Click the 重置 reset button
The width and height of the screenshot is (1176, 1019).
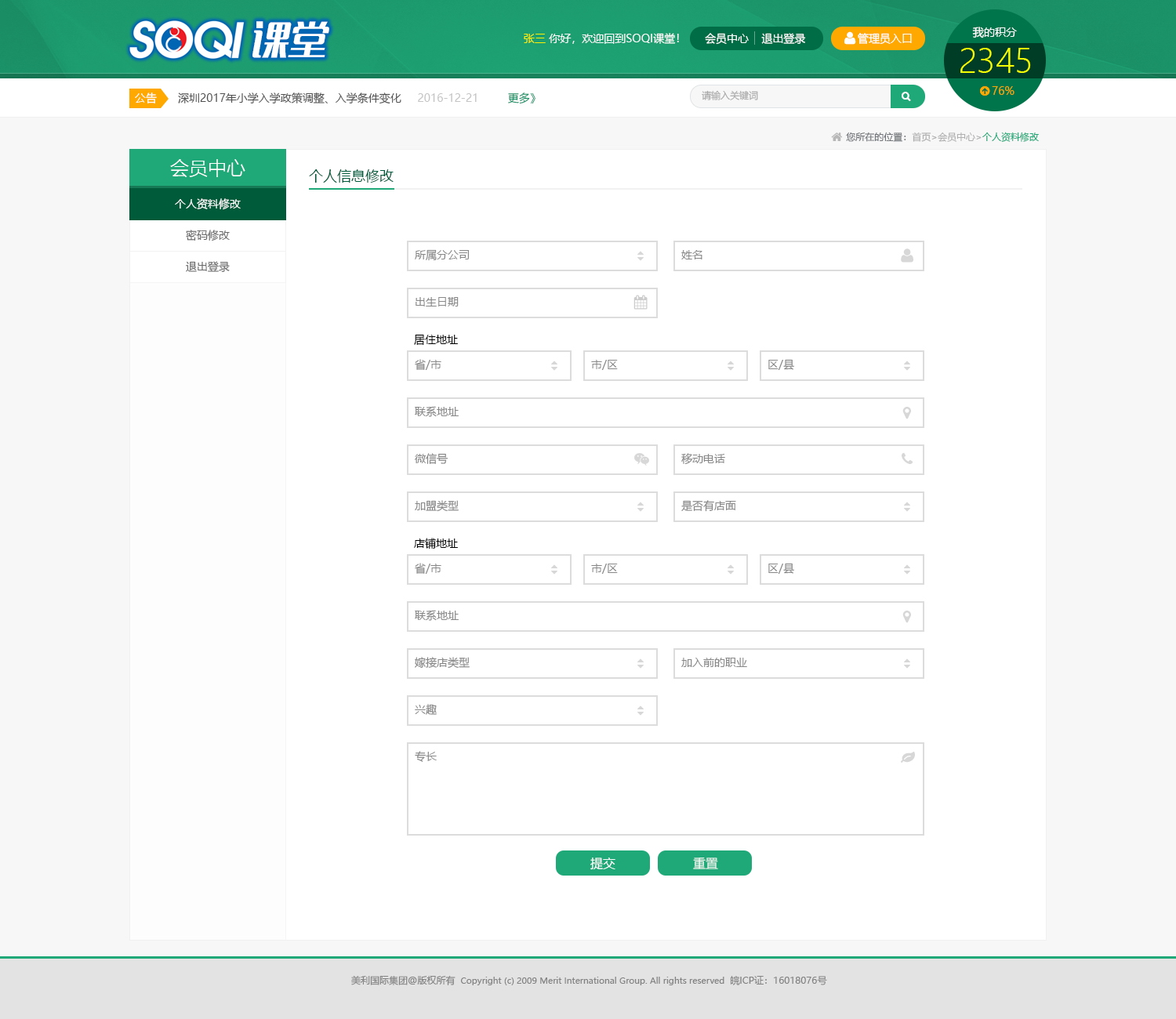coord(705,863)
